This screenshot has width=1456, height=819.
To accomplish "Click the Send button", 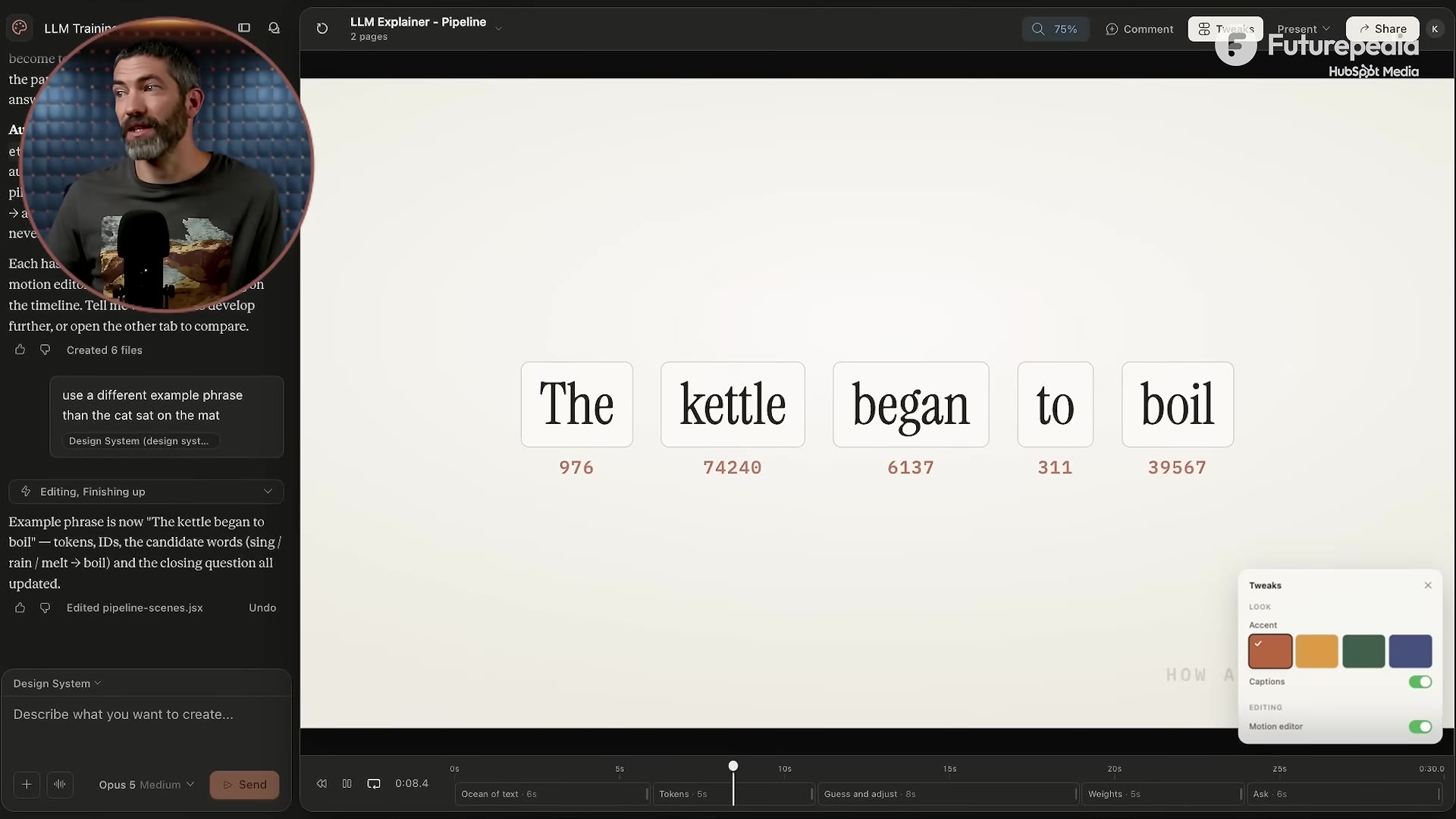I will coord(244,784).
